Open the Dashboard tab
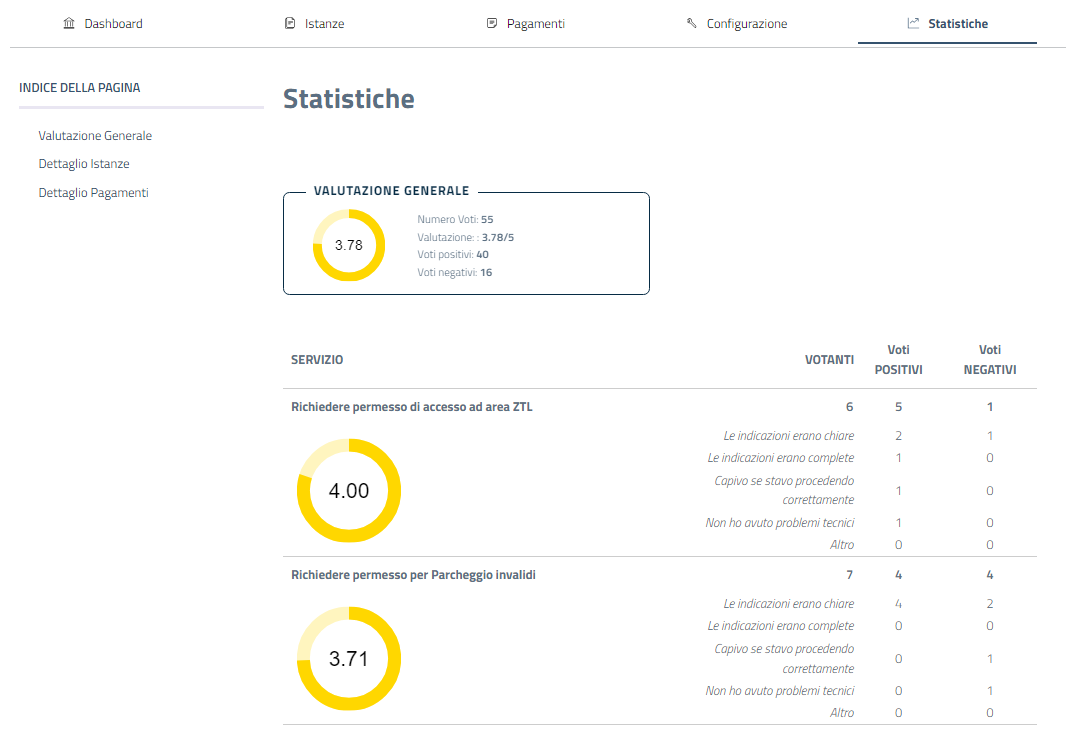This screenshot has width=1090, height=729. (x=113, y=24)
